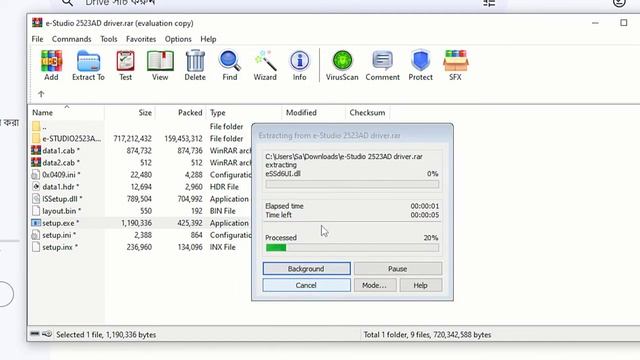This screenshot has width=640, height=360.
Task: Click the data1.cab archive icon
Action: (36, 150)
